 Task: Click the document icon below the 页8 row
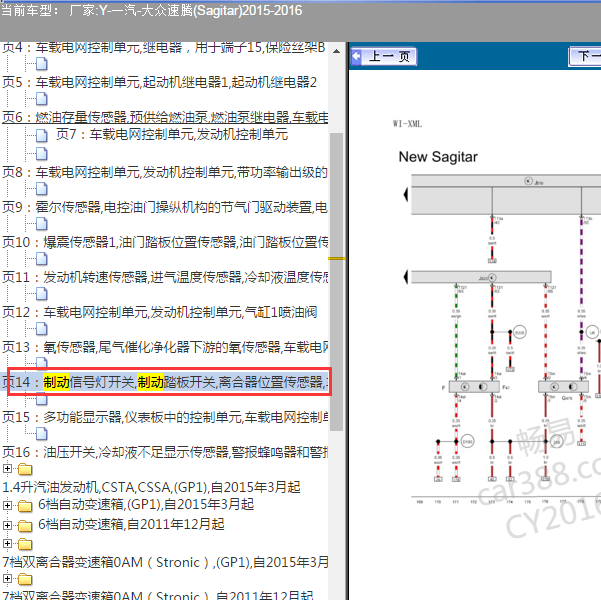coord(41,189)
